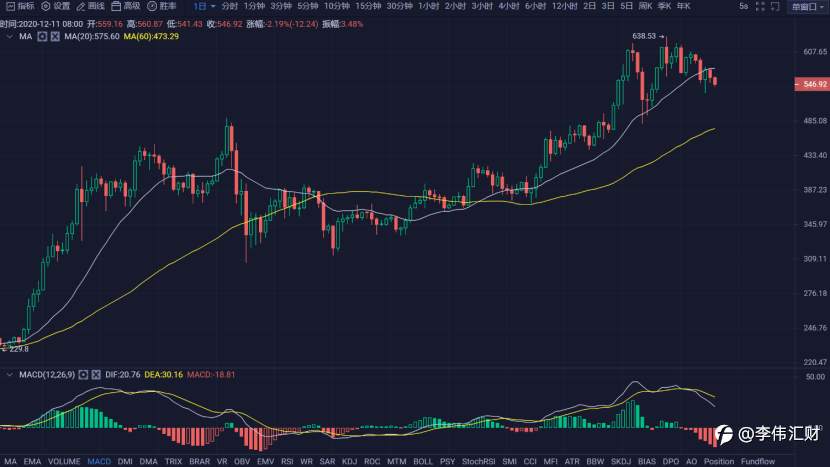Switch to the RSI indicator tab
Viewport: 830px width, 467px height.
(287, 461)
